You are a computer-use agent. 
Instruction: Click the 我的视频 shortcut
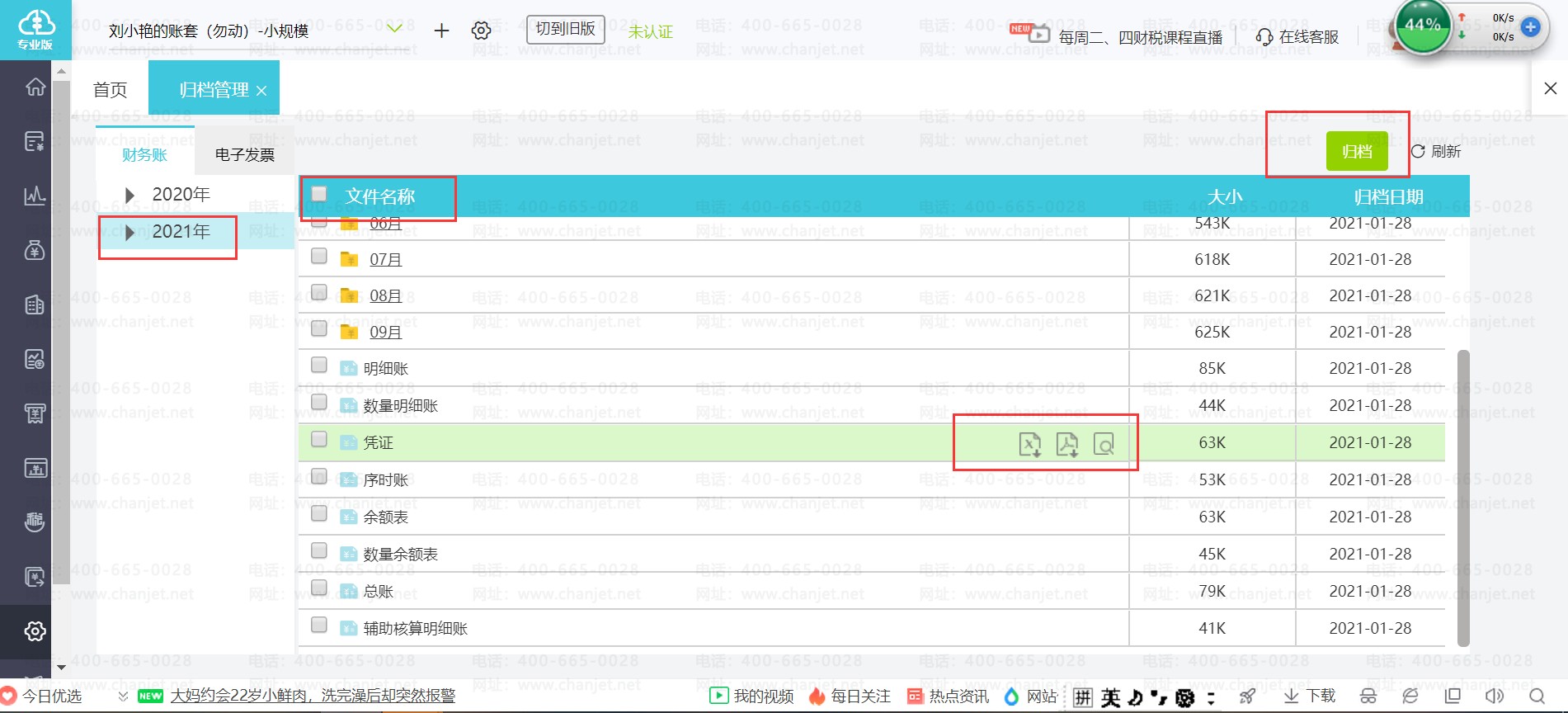pyautogui.click(x=752, y=696)
